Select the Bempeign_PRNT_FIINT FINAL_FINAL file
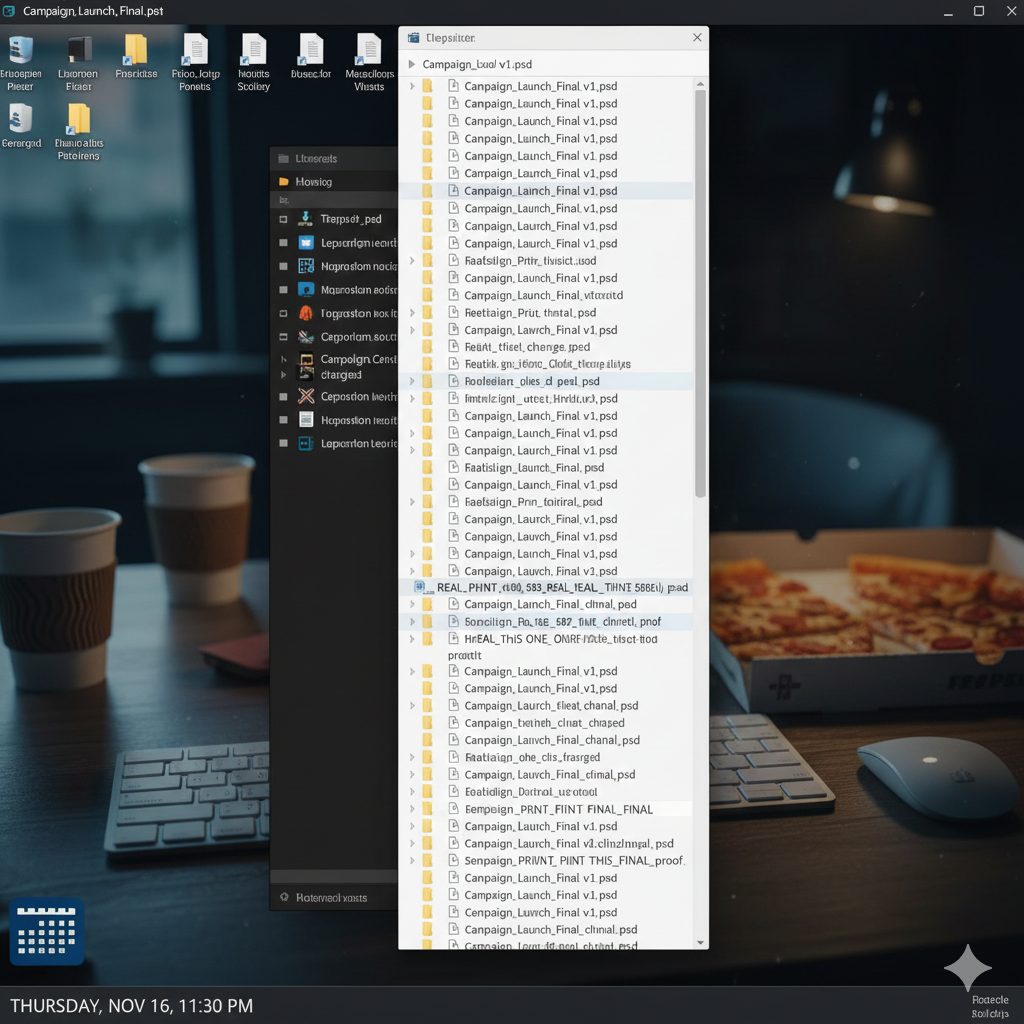 tap(558, 809)
